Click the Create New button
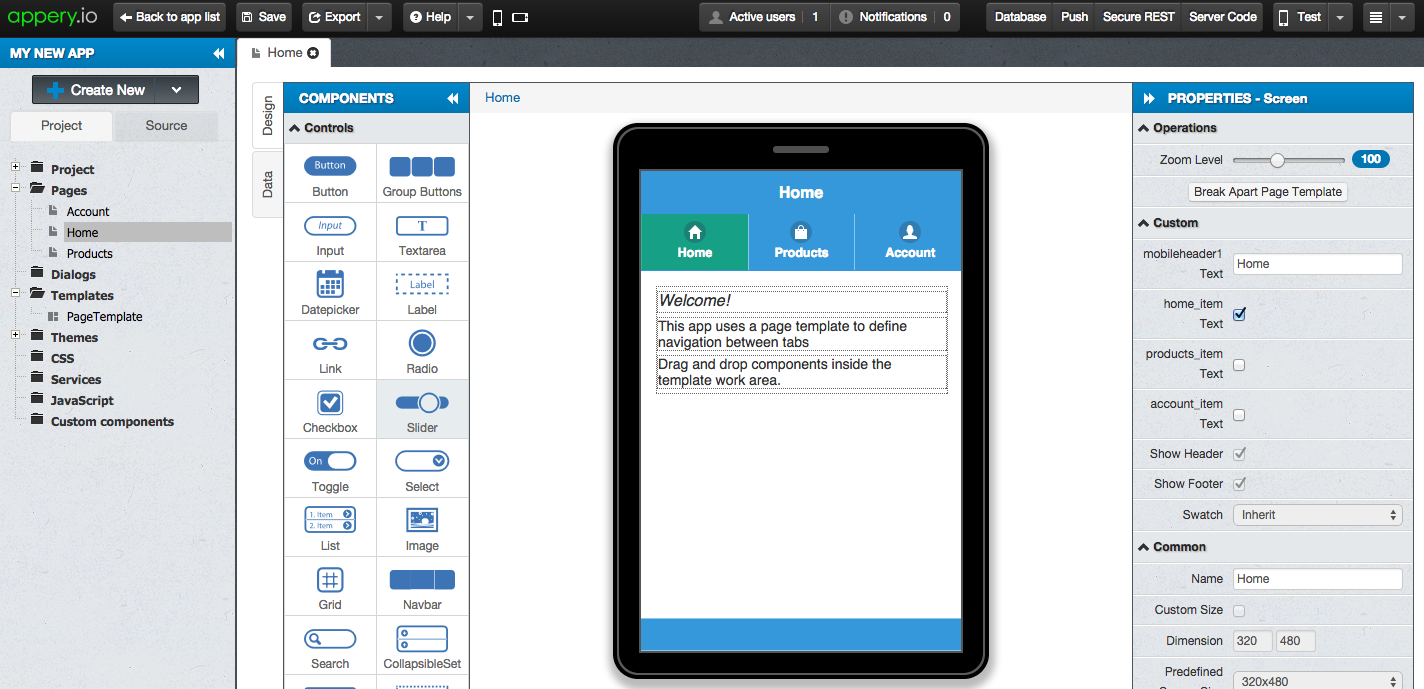The width and height of the screenshot is (1424, 689). [96, 90]
